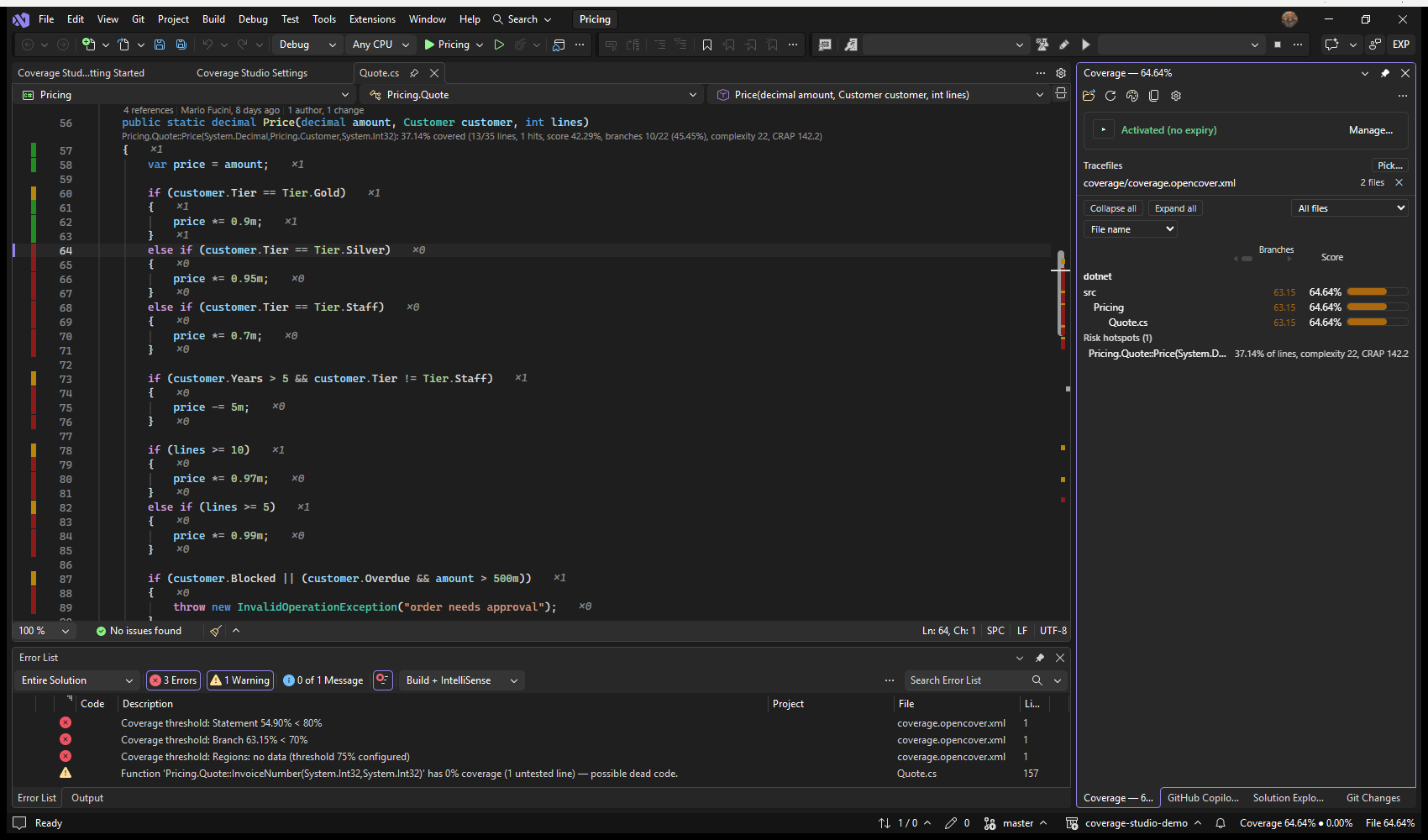Image resolution: width=1428 pixels, height=840 pixels.
Task: Switch to the Output tab
Action: tap(87, 798)
